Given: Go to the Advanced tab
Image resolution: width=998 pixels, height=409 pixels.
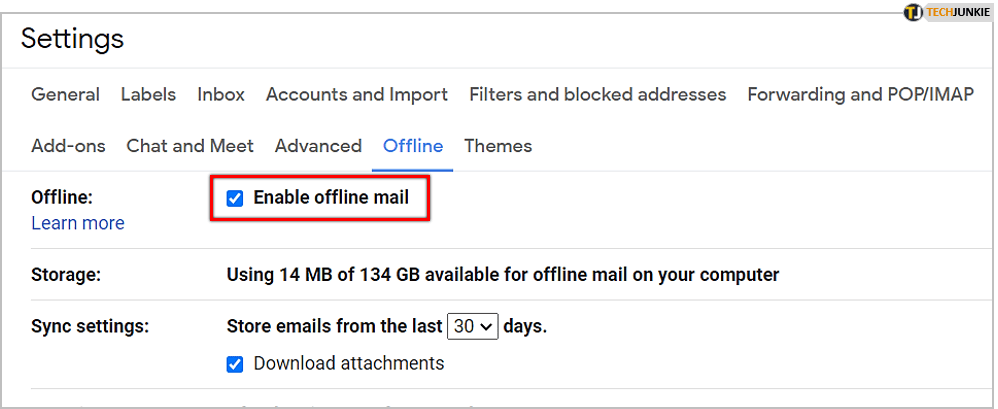Looking at the screenshot, I should point(318,146).
